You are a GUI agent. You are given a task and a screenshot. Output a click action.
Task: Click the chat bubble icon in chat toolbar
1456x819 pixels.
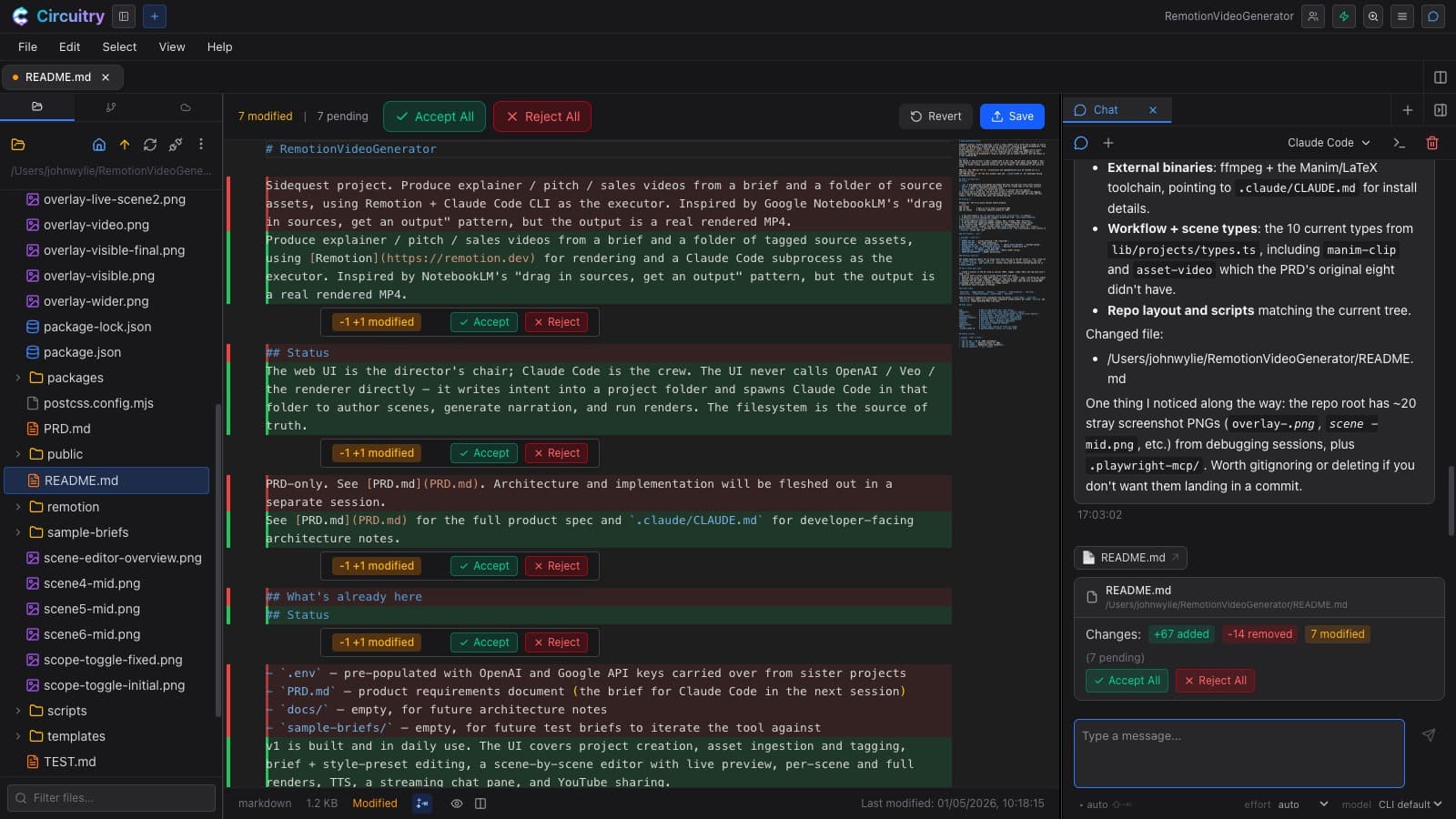(x=1081, y=143)
